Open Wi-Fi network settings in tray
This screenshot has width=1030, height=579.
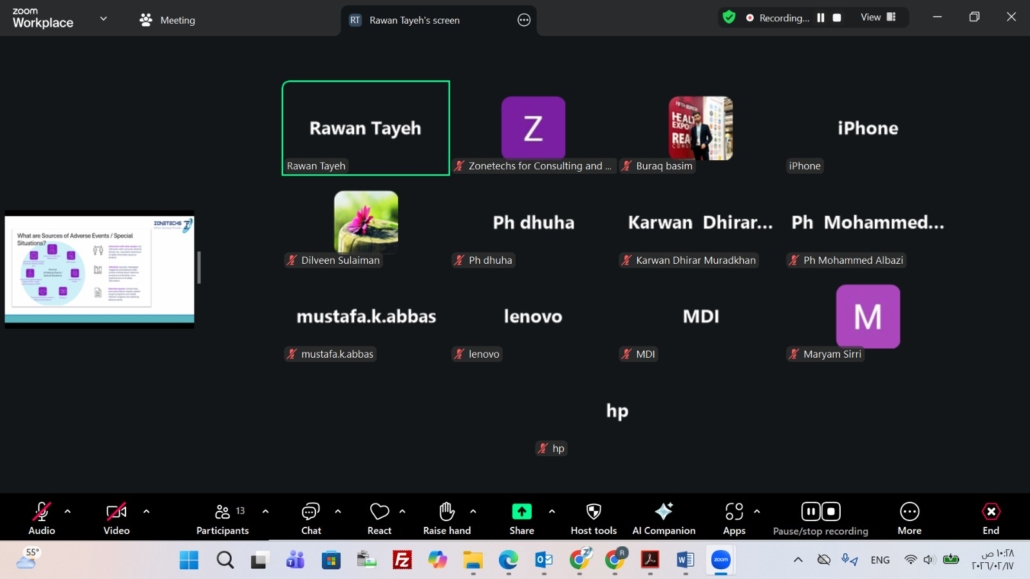point(910,560)
